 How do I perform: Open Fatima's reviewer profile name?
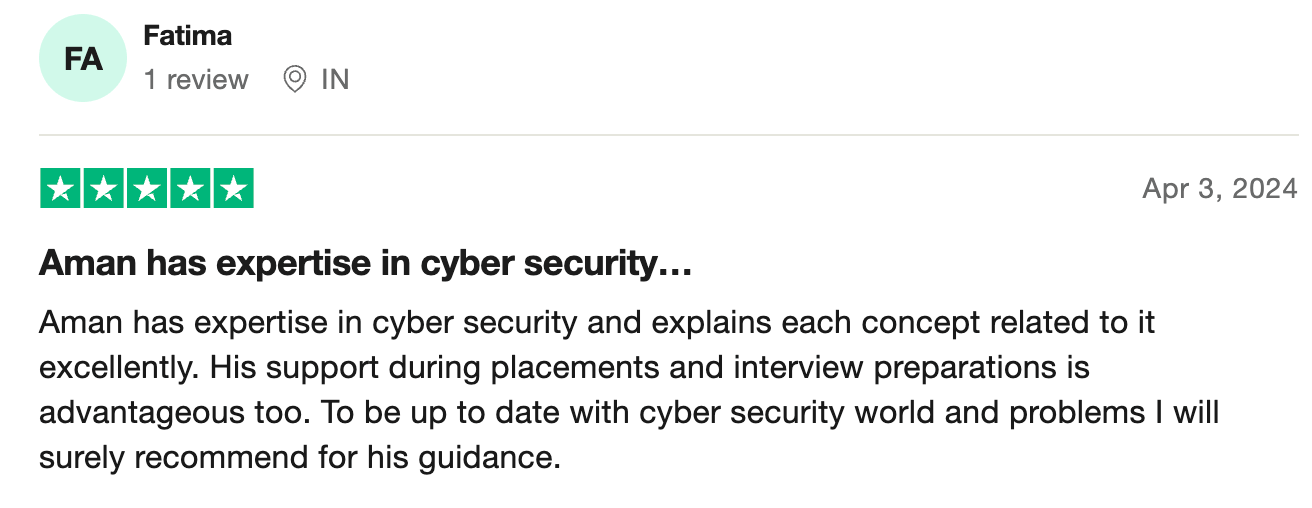point(188,36)
